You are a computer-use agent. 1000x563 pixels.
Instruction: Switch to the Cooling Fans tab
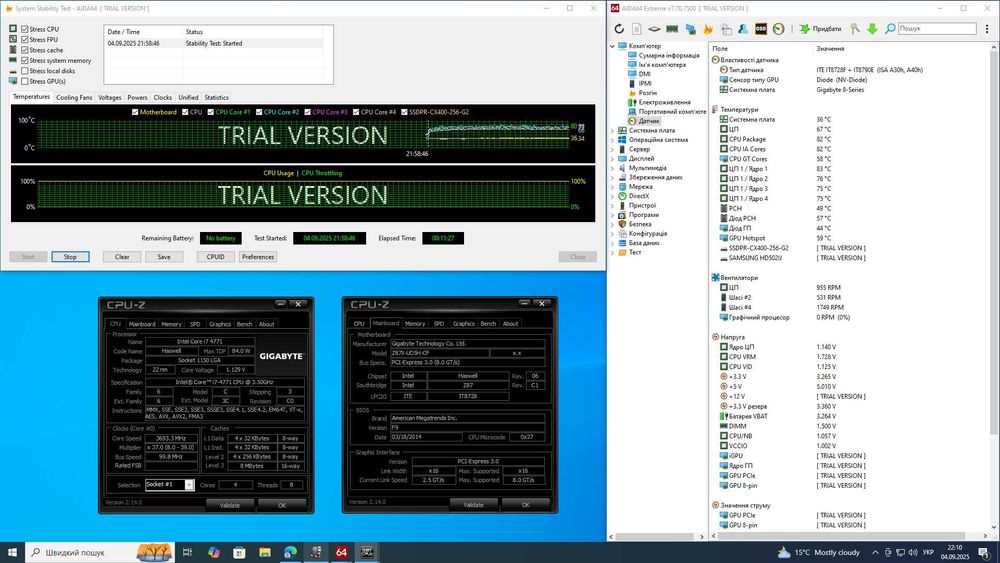point(74,97)
